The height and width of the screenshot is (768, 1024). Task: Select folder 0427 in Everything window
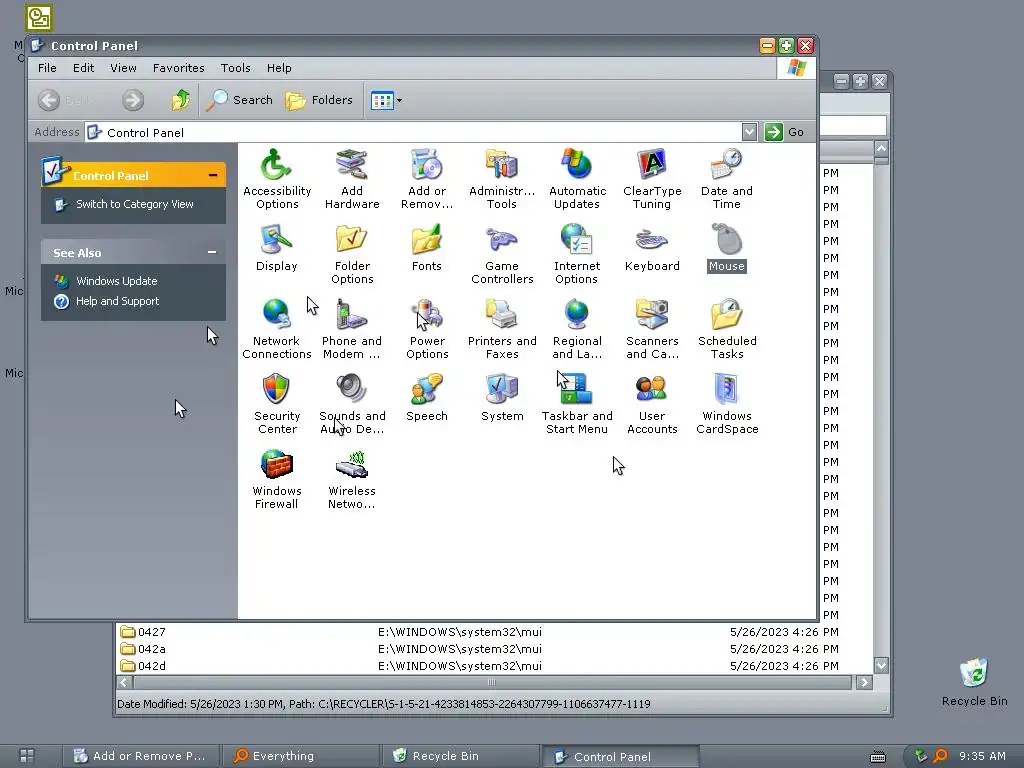152,632
